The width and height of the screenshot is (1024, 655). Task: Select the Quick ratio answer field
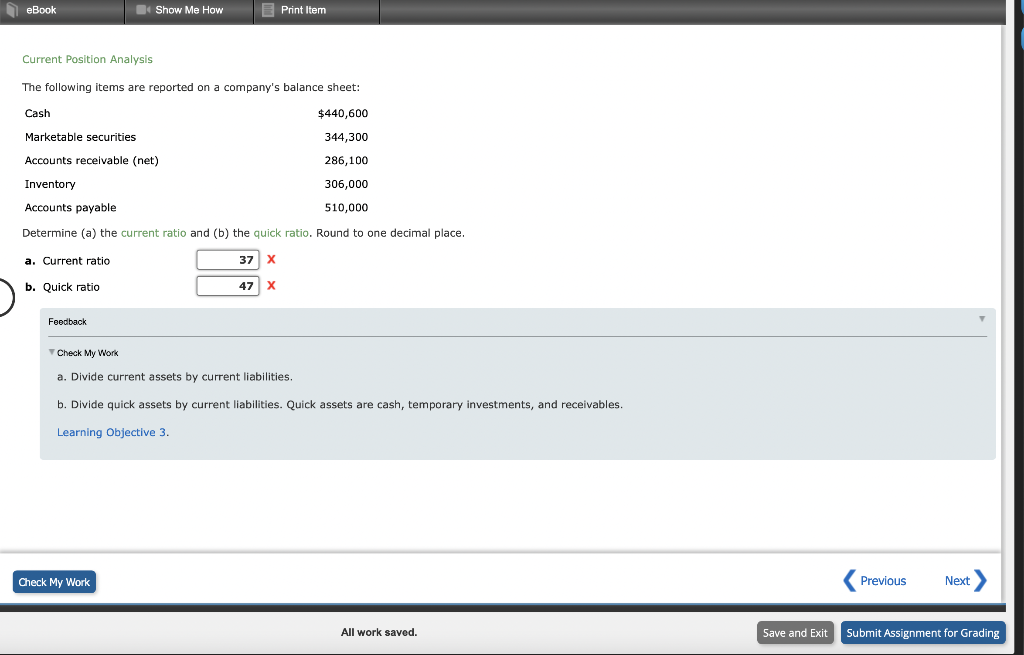pos(228,285)
